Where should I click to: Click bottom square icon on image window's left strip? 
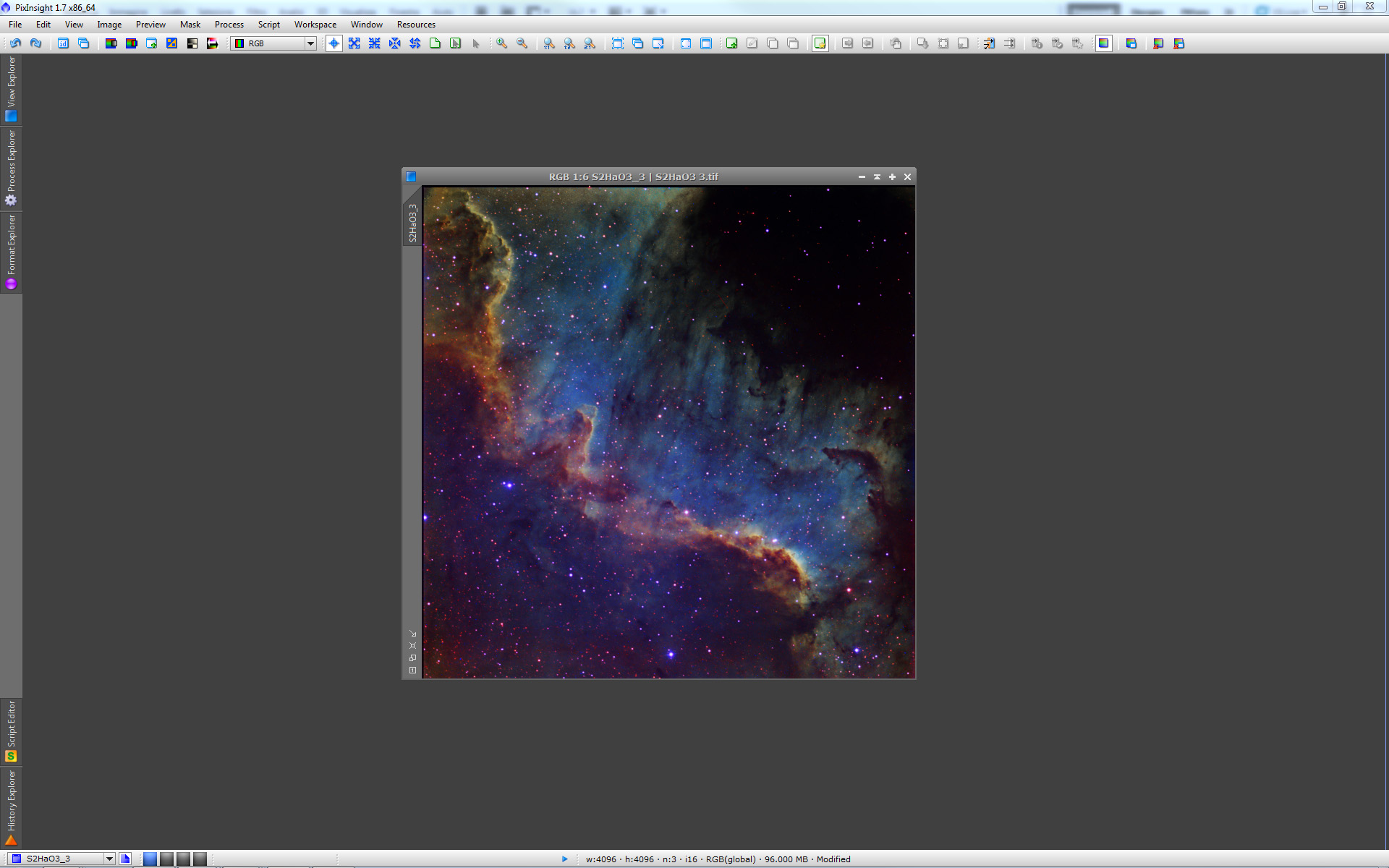coord(412,671)
